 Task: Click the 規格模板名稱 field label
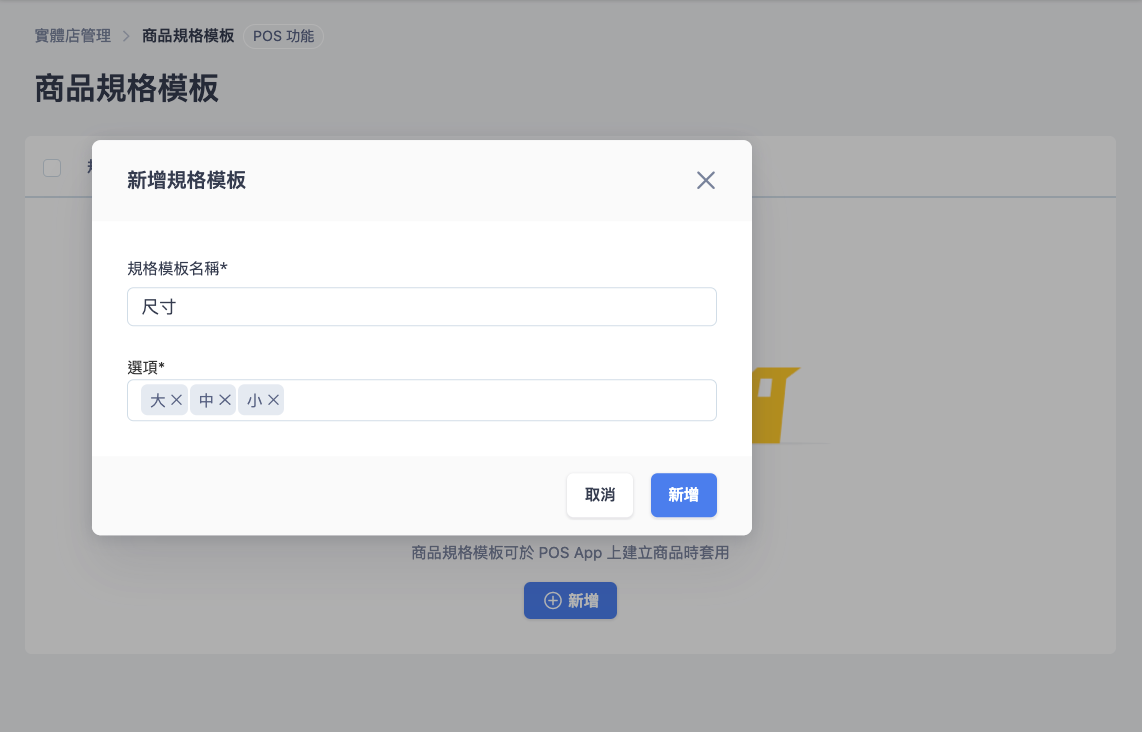pos(177,268)
